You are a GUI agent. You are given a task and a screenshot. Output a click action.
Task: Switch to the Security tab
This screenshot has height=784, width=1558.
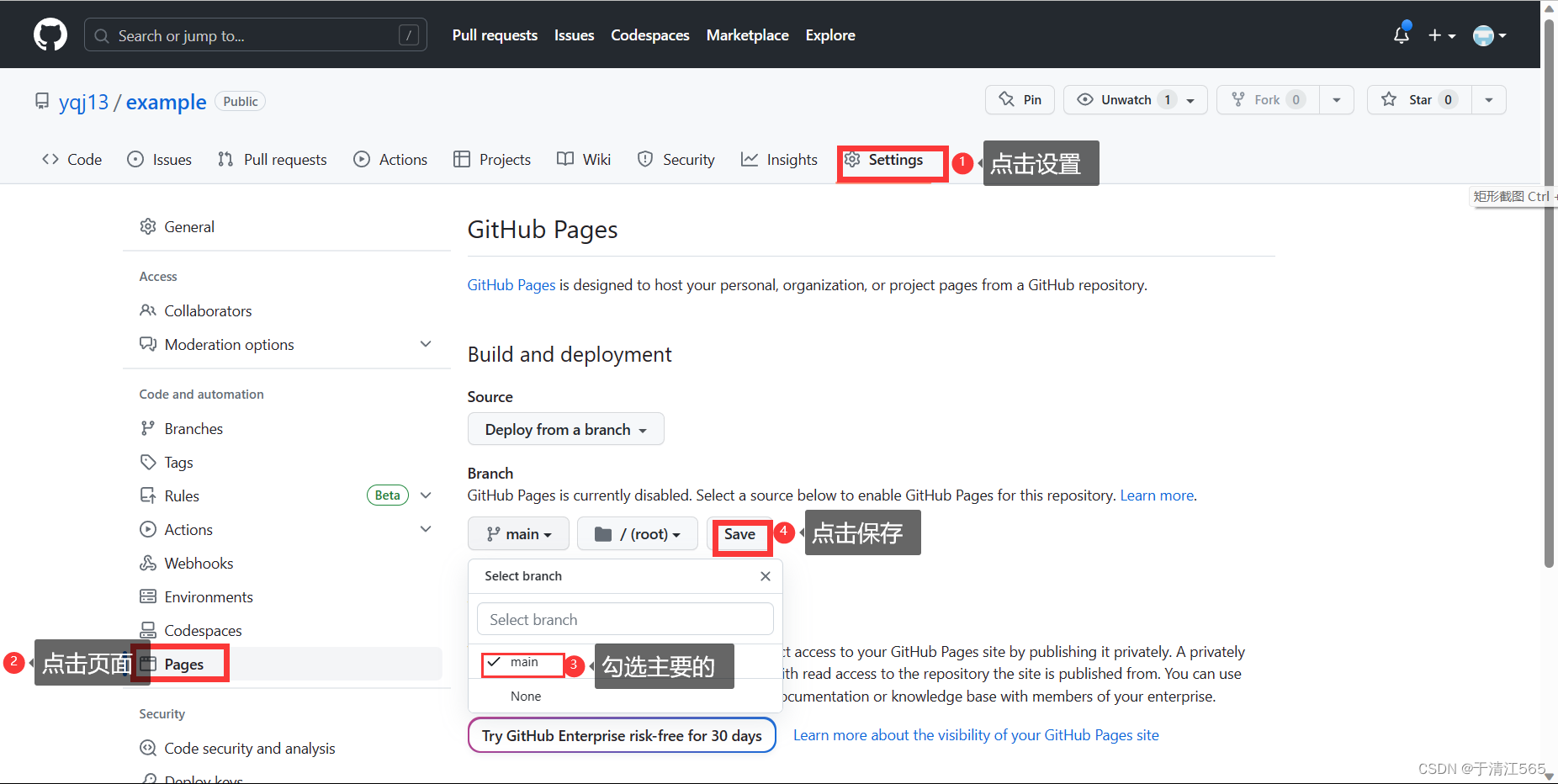676,160
